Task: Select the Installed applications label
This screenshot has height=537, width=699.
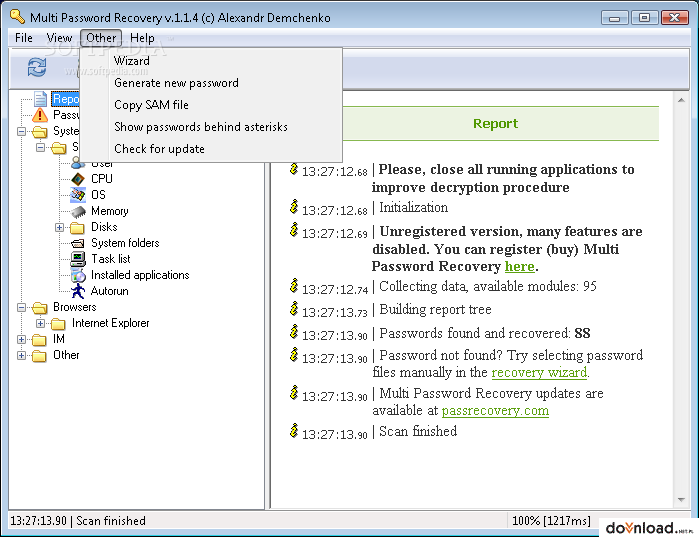Action: pos(140,275)
